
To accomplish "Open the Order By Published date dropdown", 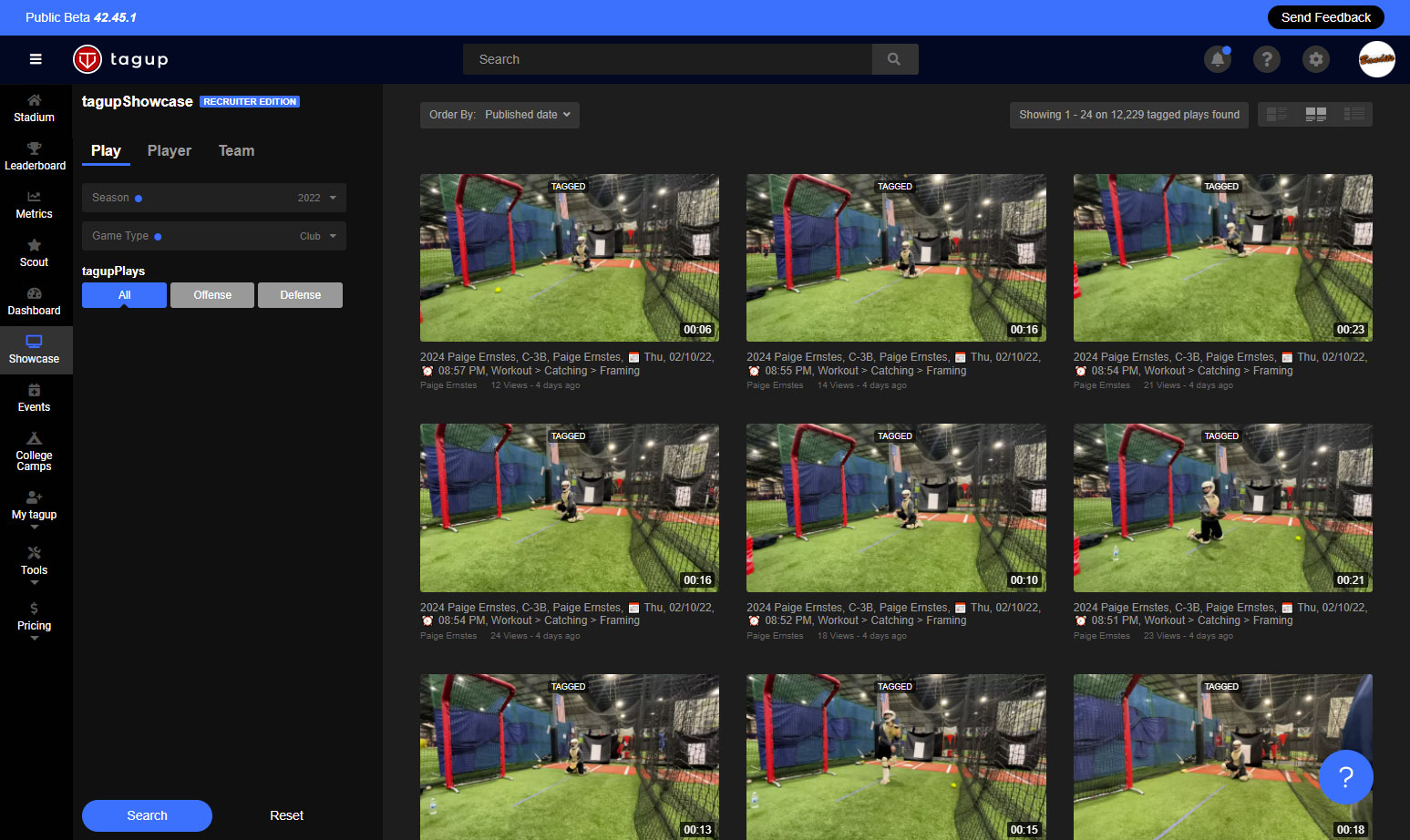I will (499, 115).
